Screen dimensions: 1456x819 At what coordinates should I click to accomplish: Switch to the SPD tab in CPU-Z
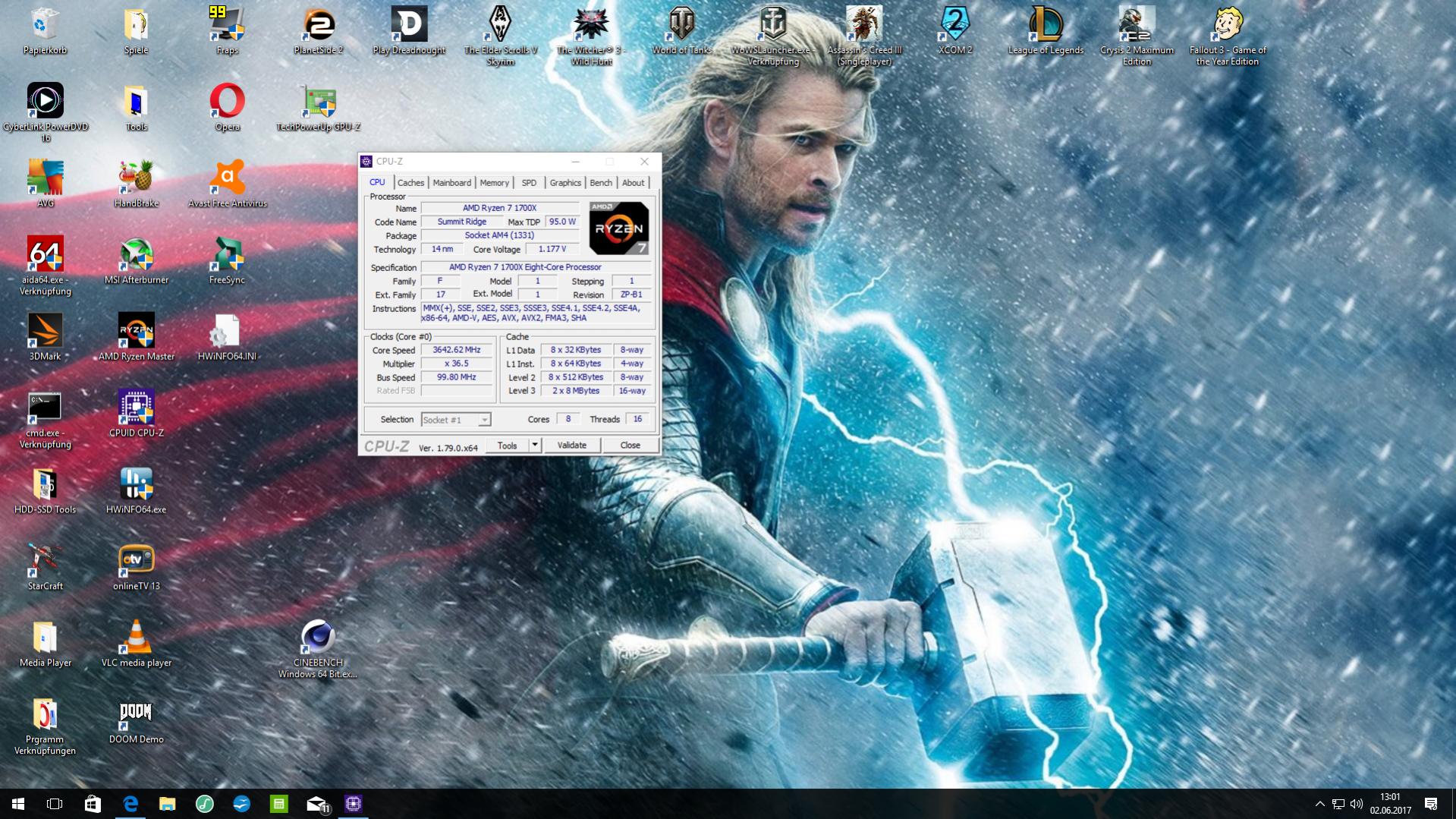click(x=529, y=183)
